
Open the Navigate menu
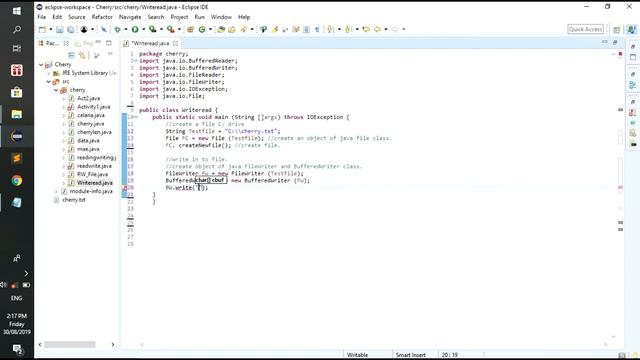point(130,17)
